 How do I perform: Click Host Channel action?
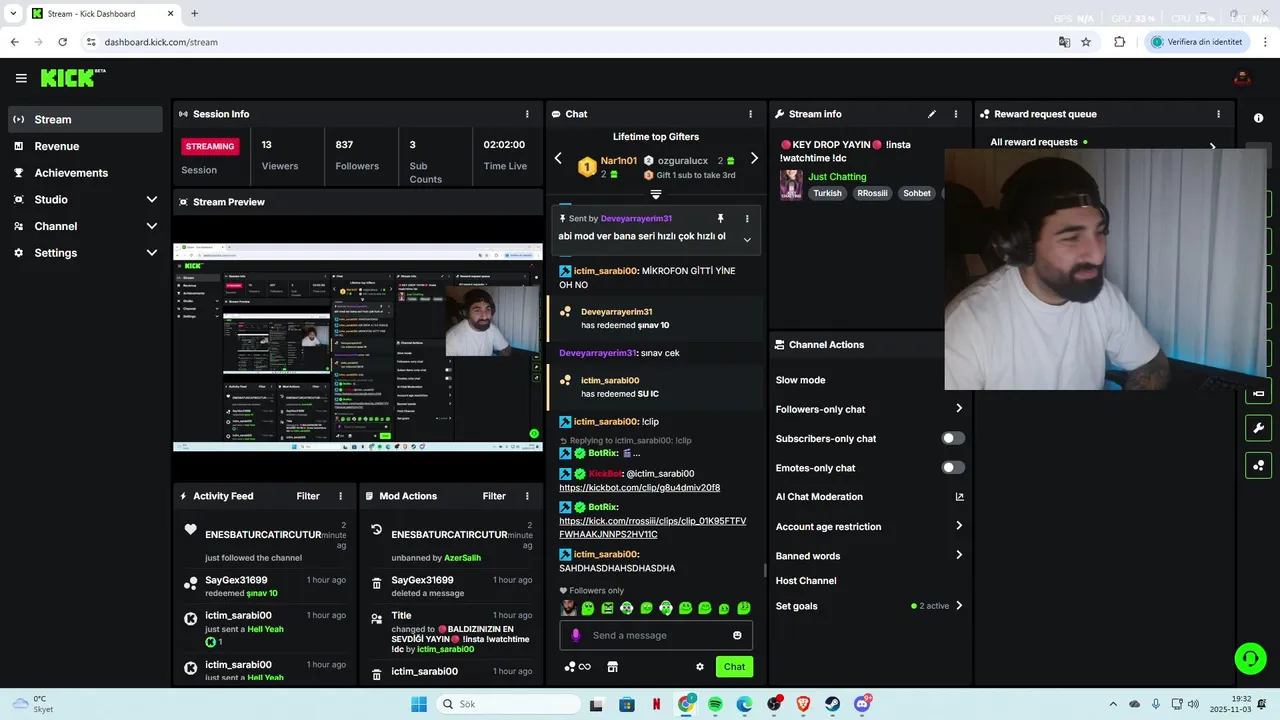[806, 581]
